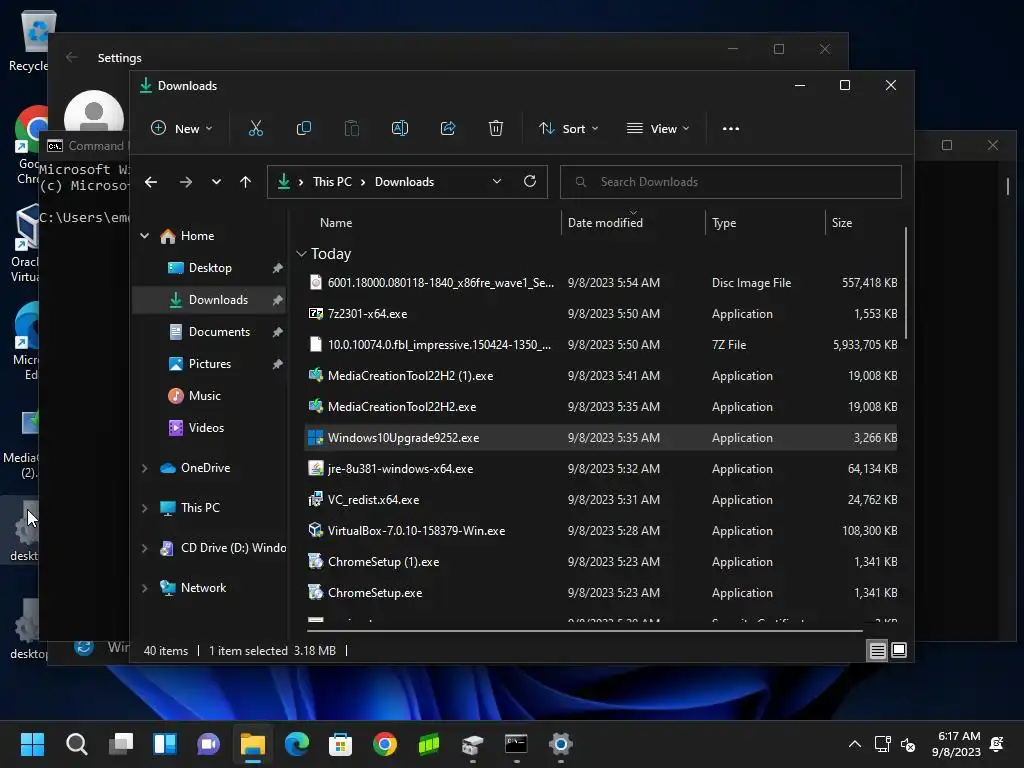Go up one folder level arrow

tap(246, 182)
